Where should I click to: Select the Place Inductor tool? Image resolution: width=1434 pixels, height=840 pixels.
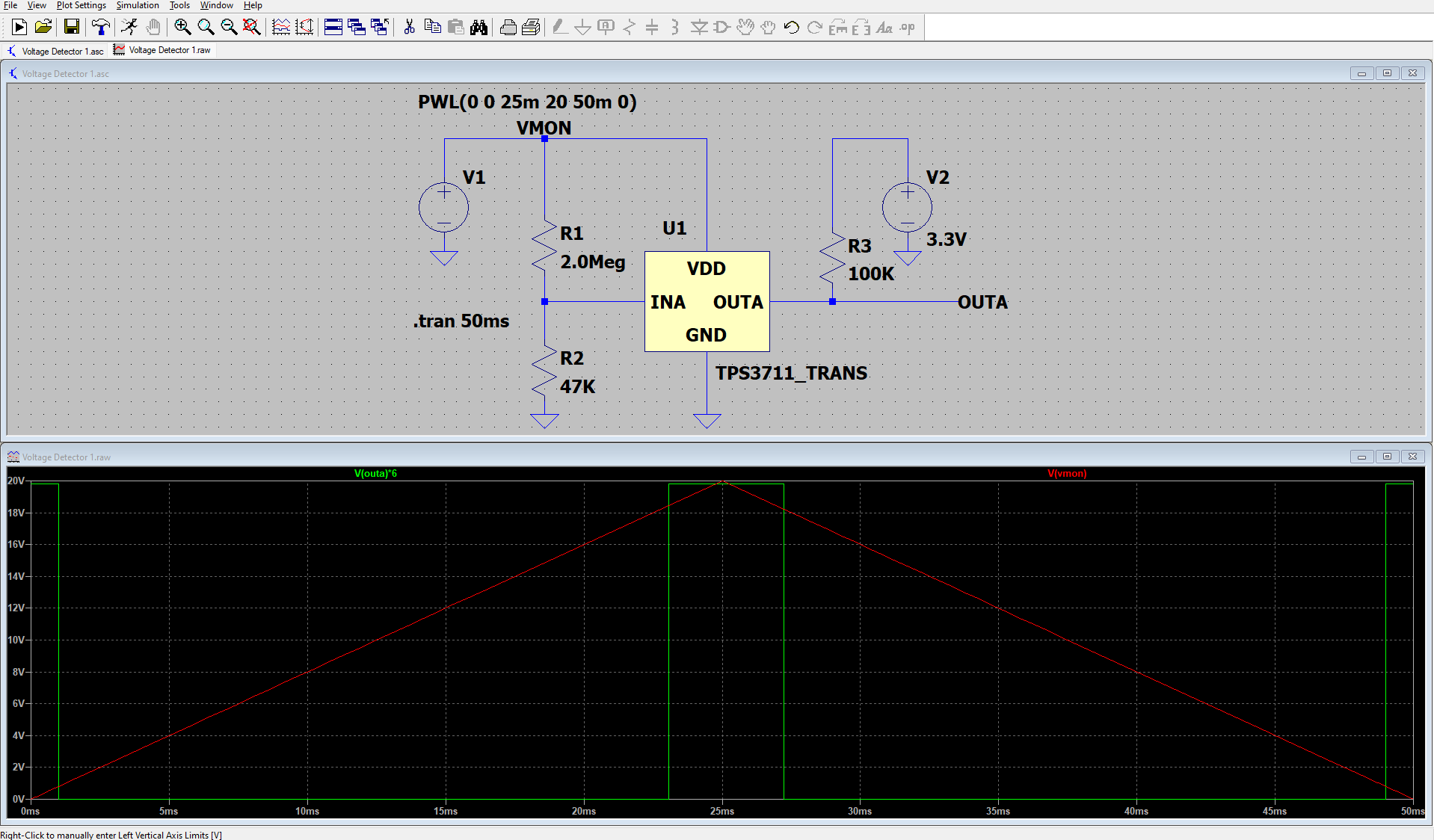point(675,28)
